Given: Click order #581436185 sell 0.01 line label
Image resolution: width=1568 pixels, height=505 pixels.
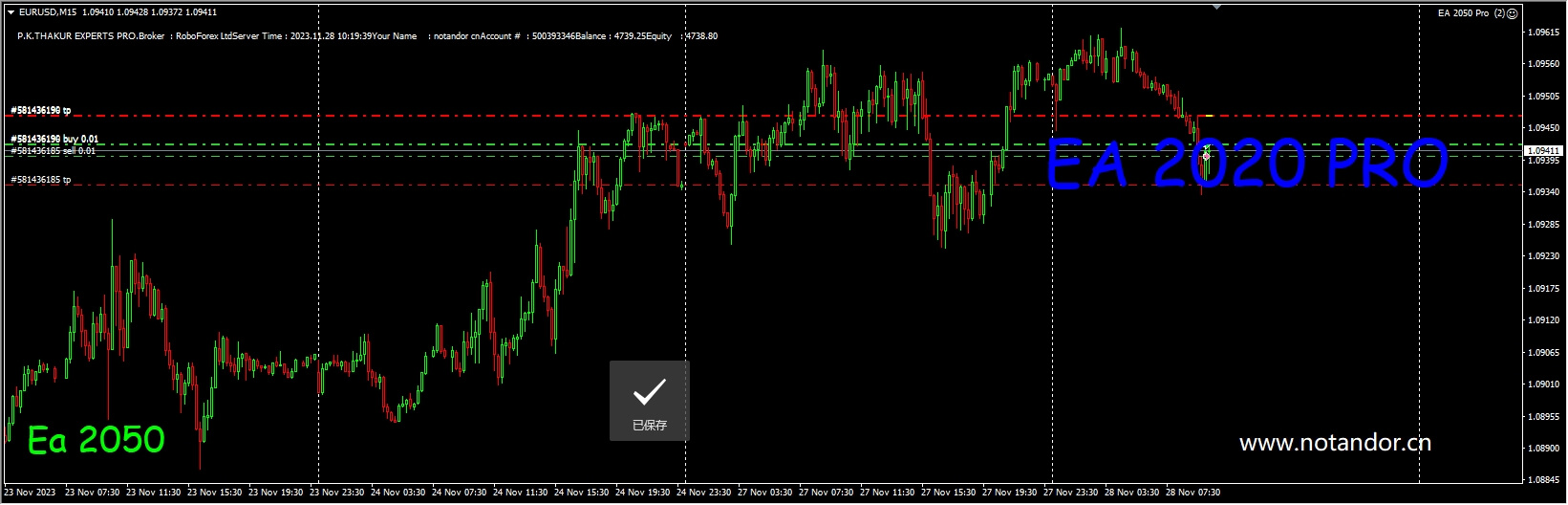Looking at the screenshot, I should (x=54, y=151).
